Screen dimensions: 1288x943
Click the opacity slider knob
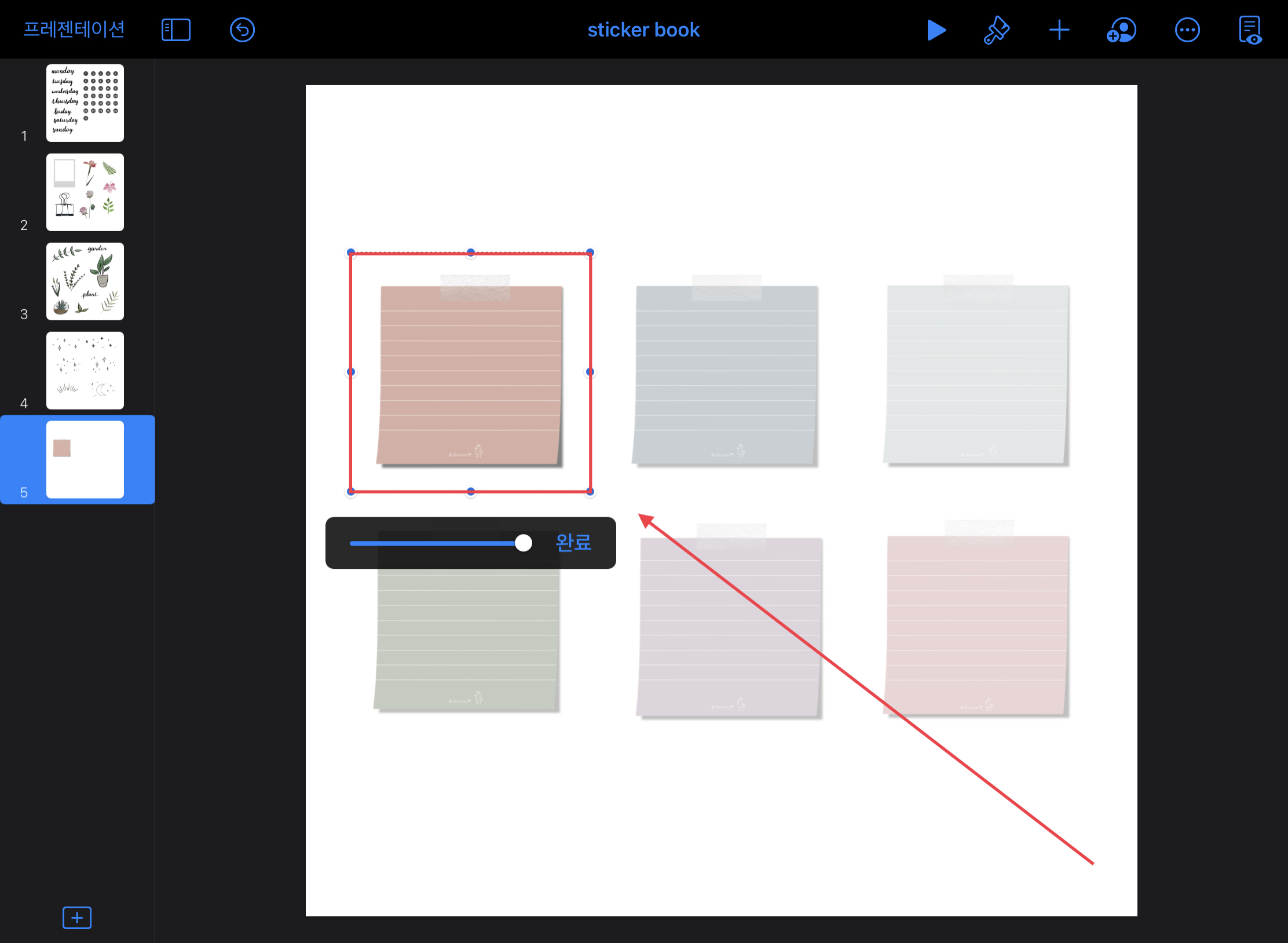pyautogui.click(x=524, y=543)
